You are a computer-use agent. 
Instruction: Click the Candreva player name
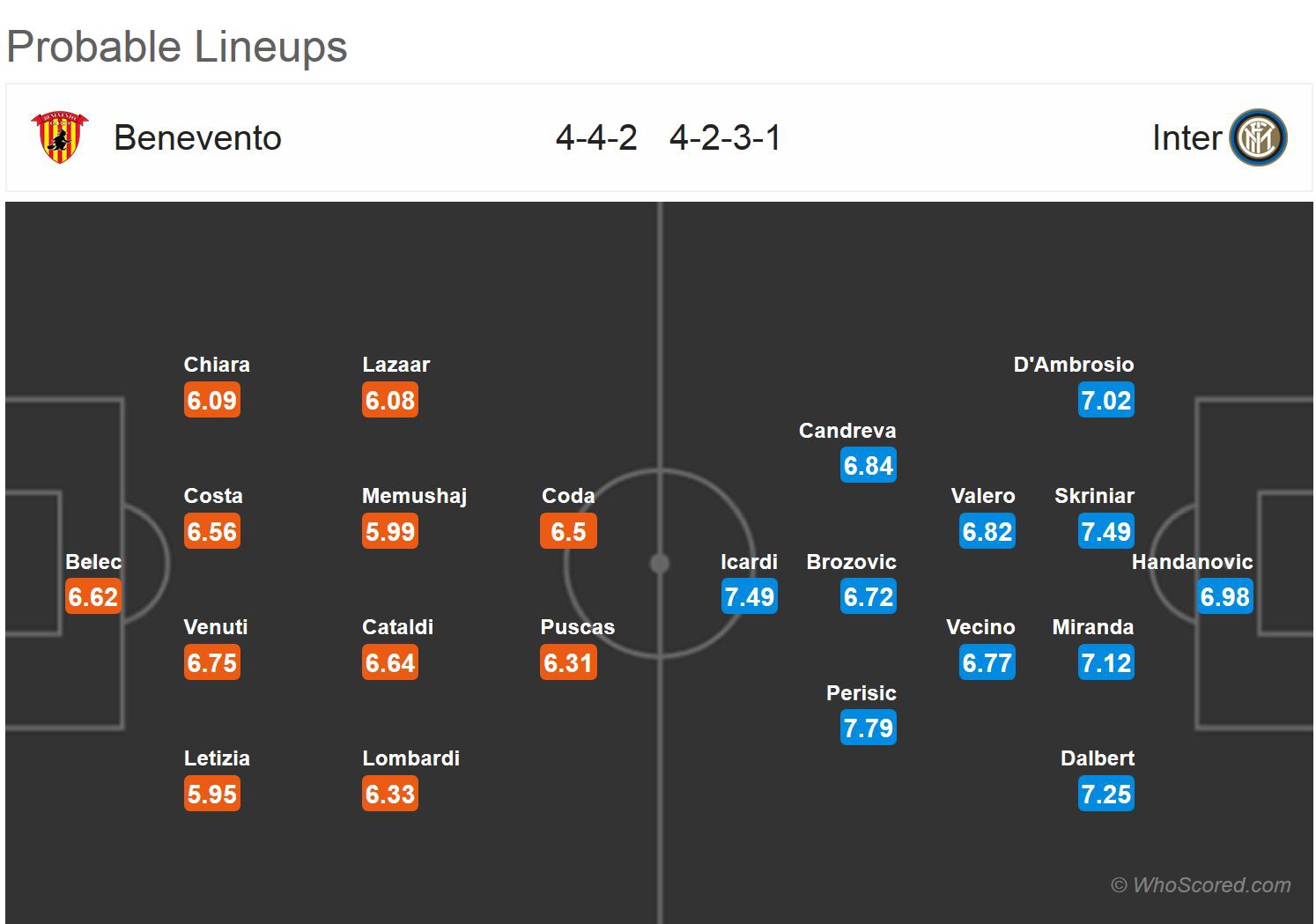pyautogui.click(x=847, y=431)
